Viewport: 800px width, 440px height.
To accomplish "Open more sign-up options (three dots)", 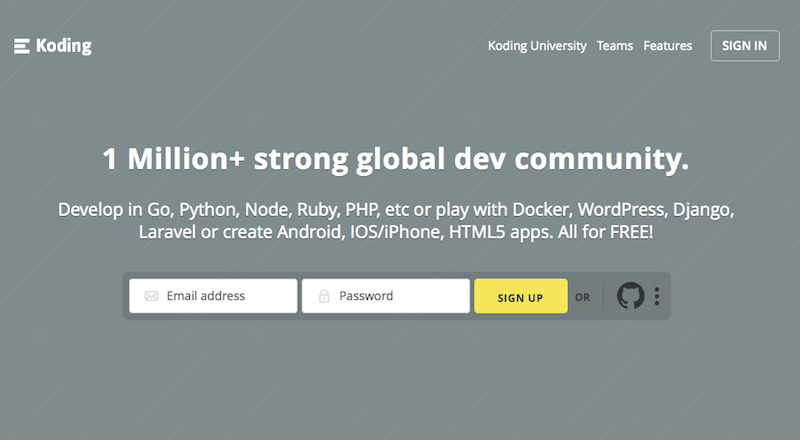I will point(657,296).
